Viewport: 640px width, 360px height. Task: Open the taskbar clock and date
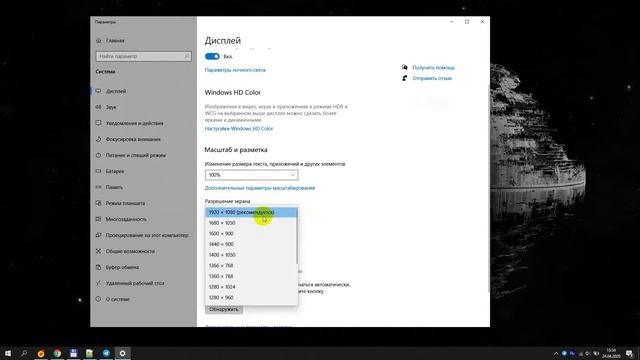[x=611, y=353]
